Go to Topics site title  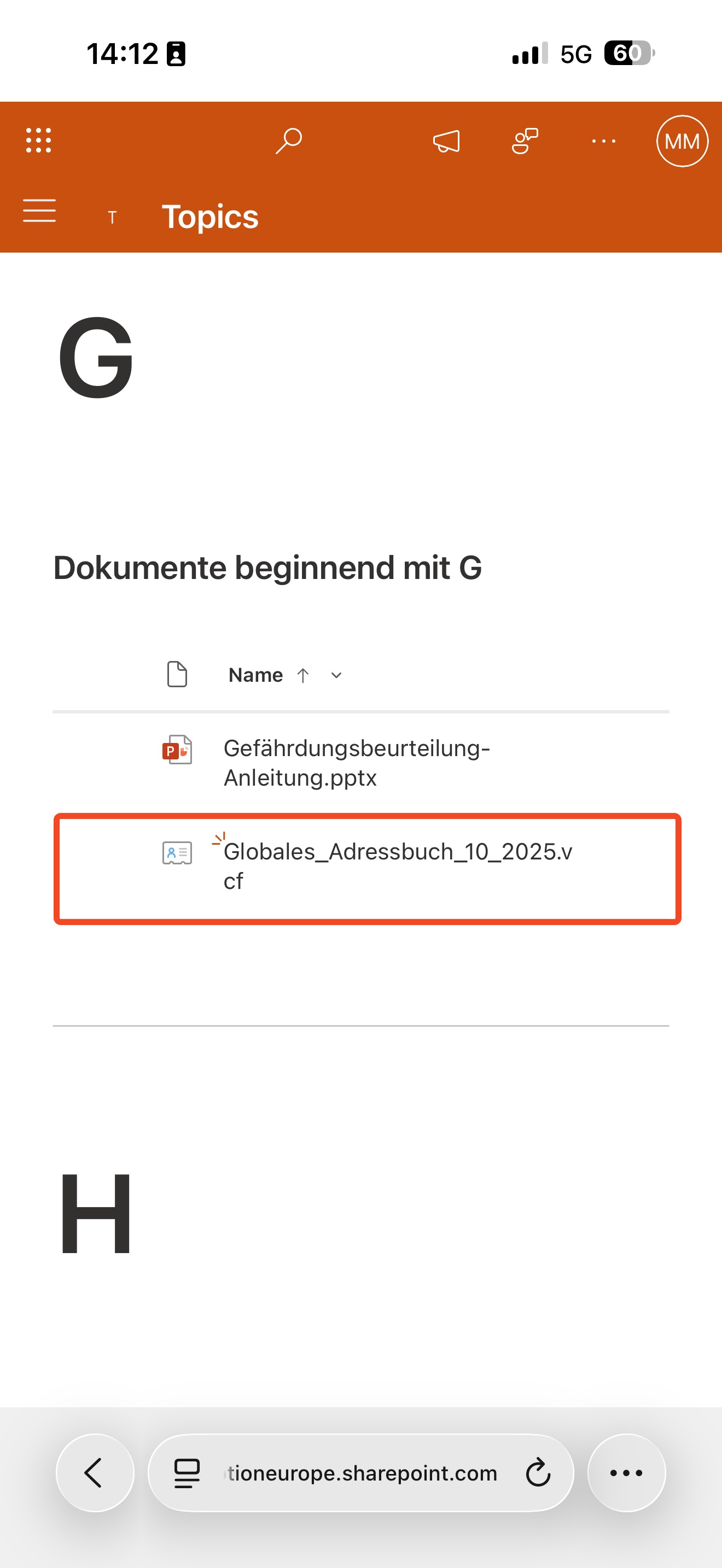(x=210, y=217)
